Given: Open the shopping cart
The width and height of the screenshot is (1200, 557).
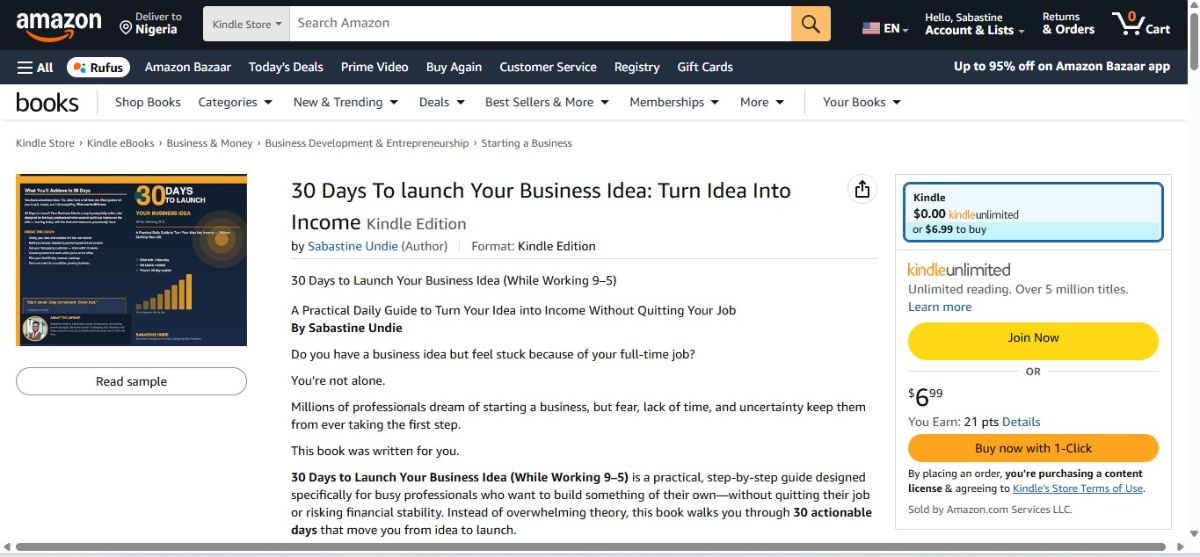Looking at the screenshot, I should [1140, 24].
